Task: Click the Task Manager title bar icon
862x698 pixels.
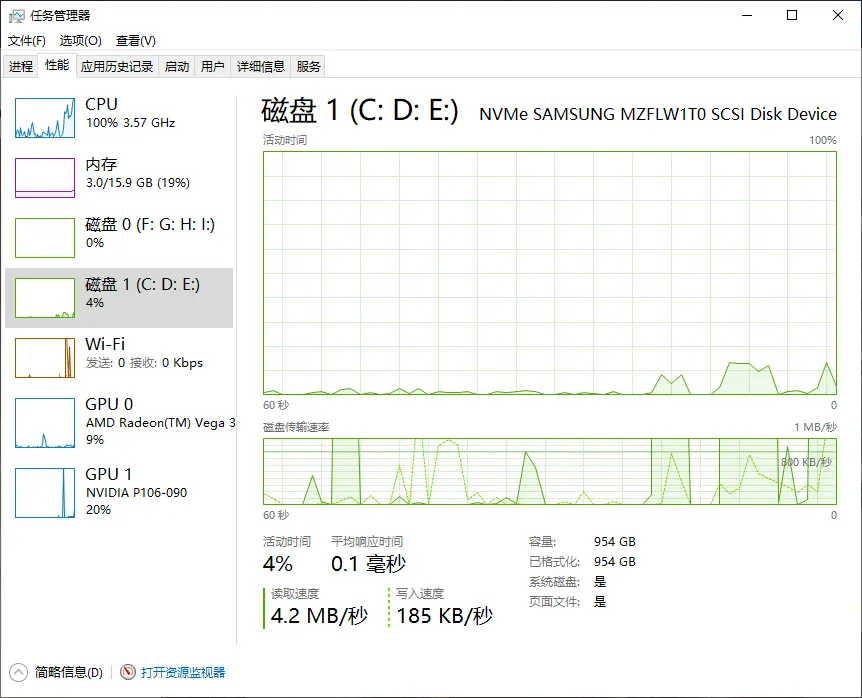Action: click(17, 15)
